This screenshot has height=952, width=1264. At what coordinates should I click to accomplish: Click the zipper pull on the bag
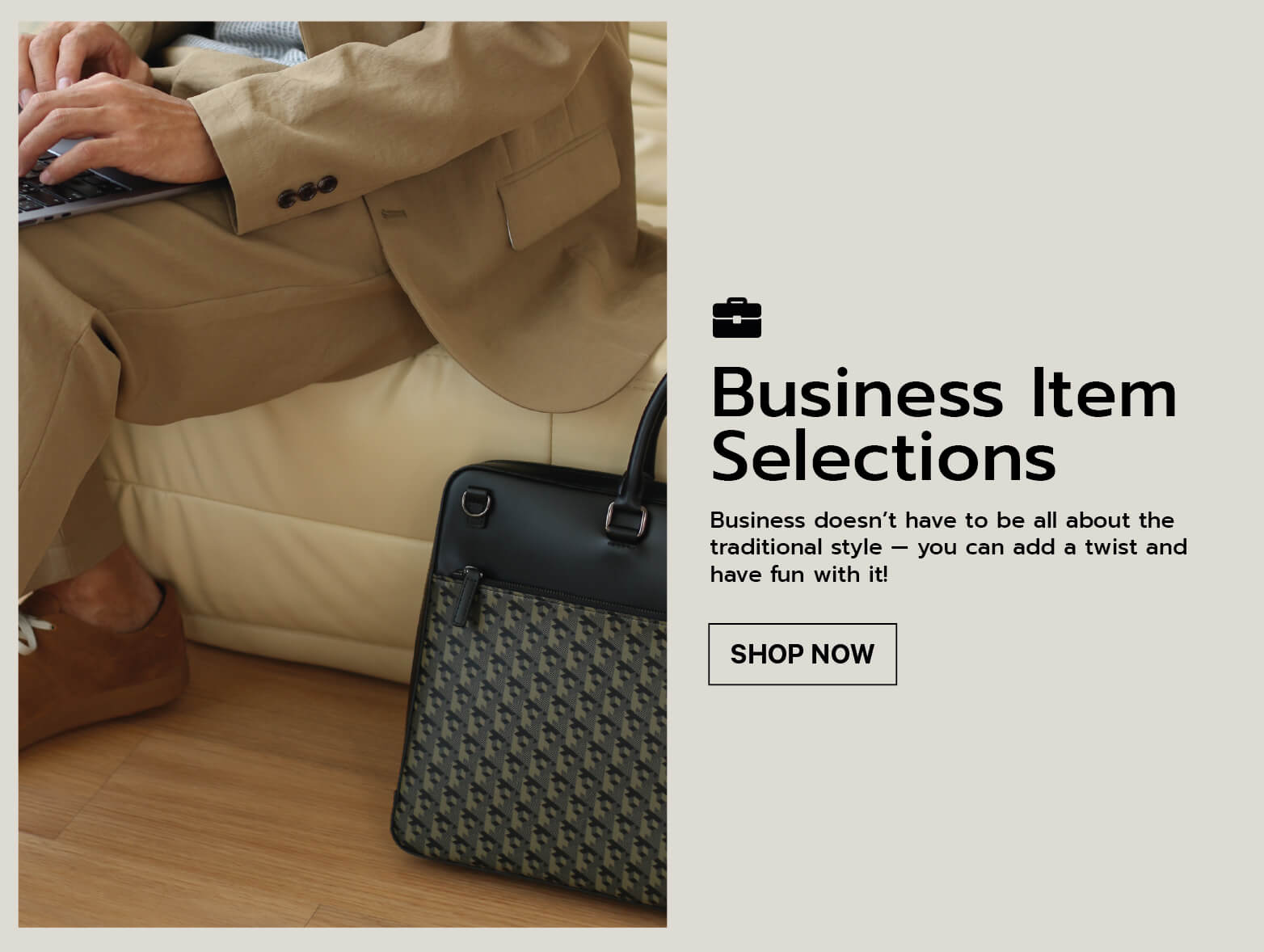click(x=466, y=597)
